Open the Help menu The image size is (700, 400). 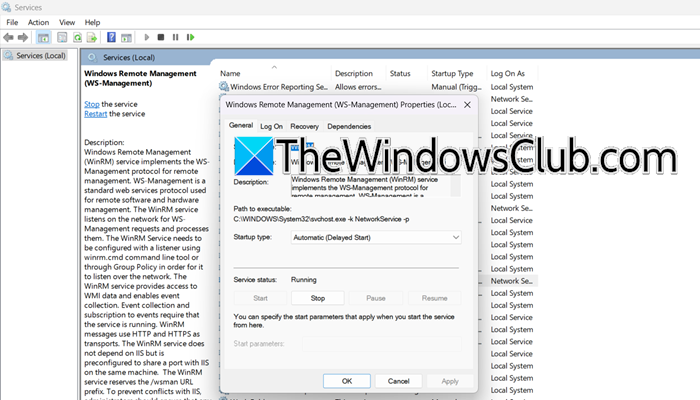(92, 22)
